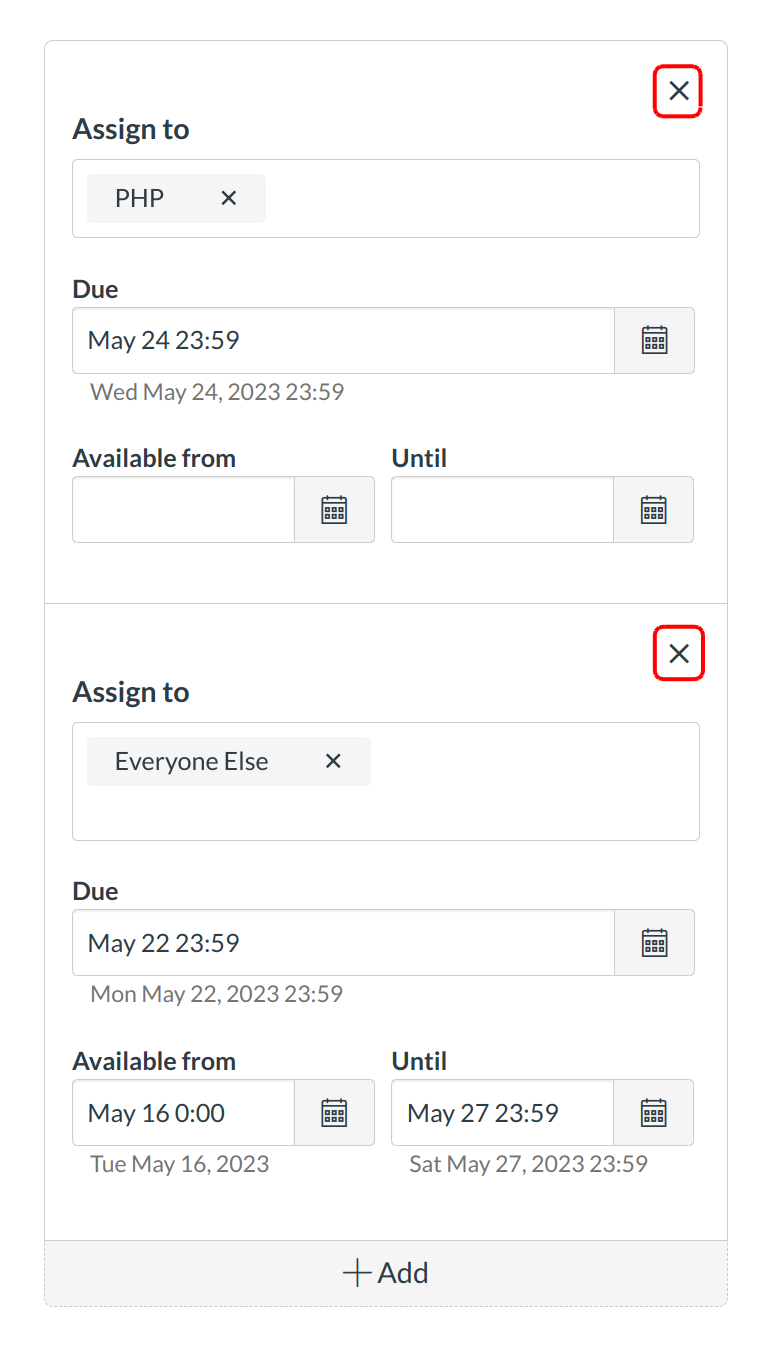The height and width of the screenshot is (1352, 766).
Task: Click Assign to box containing PHP
Action: click(x=480, y=198)
